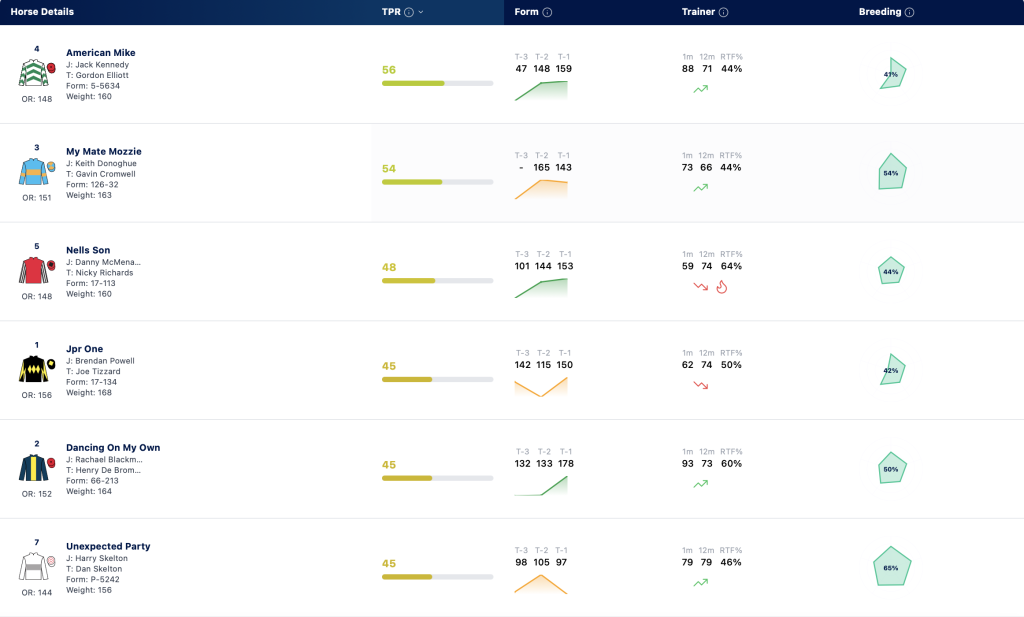Click American Mike's green chevron silks icon
Viewport: 1024px width, 617px height.
pos(34,72)
